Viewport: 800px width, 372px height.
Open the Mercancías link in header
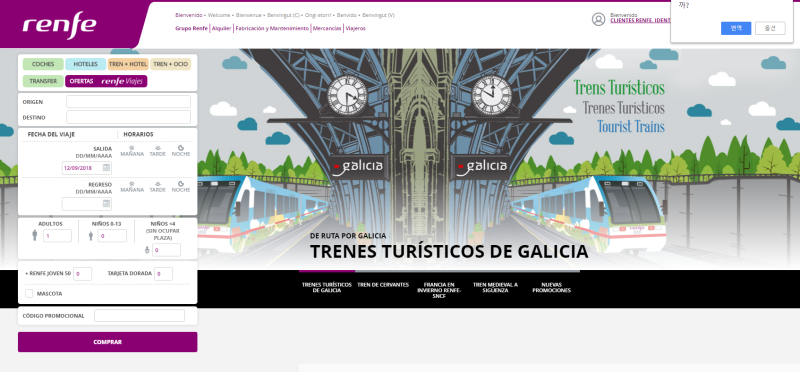coord(327,29)
